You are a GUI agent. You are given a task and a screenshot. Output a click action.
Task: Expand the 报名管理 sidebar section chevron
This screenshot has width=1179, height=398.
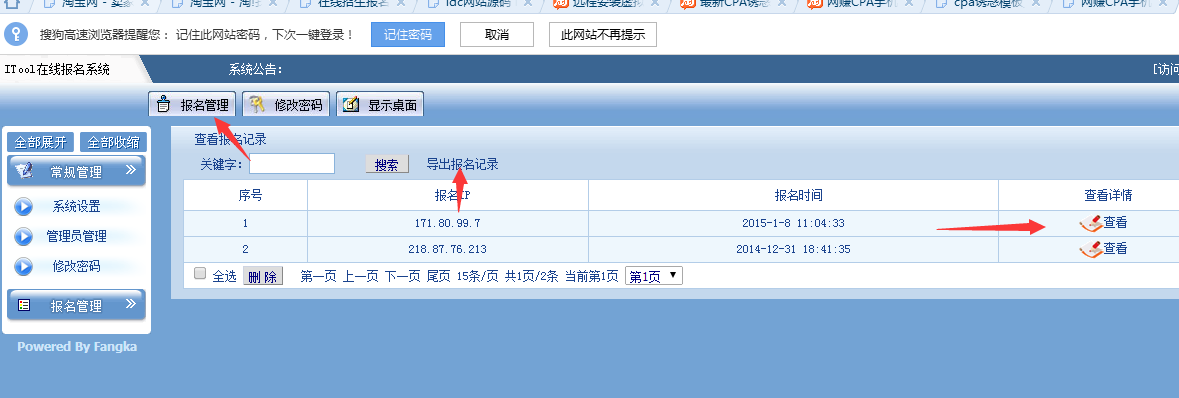(131, 303)
